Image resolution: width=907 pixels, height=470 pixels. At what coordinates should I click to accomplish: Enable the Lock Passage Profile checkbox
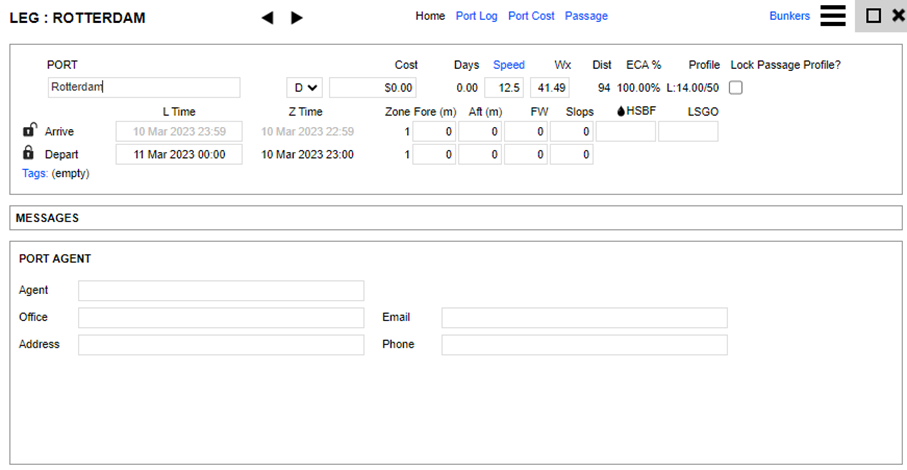coord(736,88)
